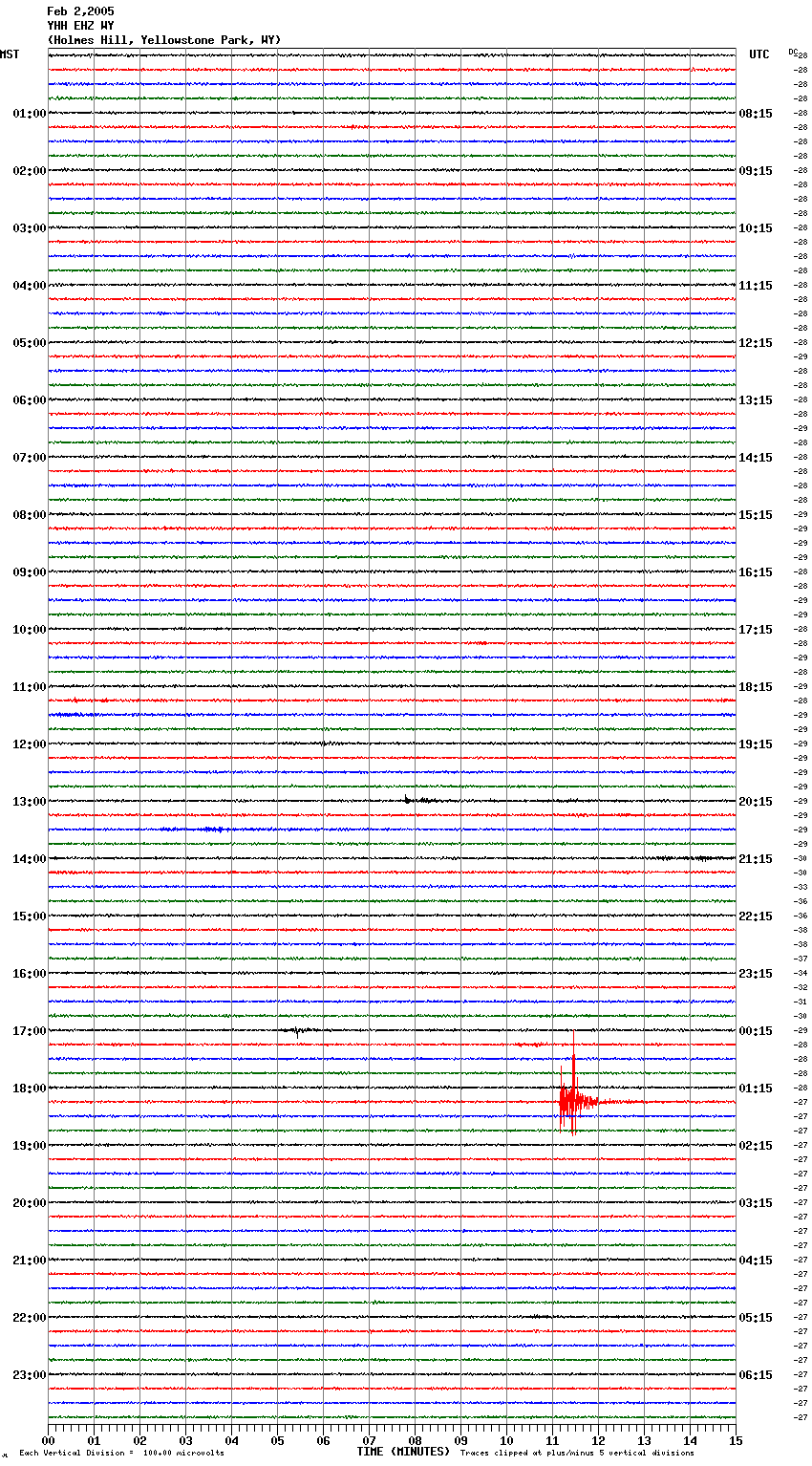
Task: Click the '00' minute tick label
Action: 48,1440
